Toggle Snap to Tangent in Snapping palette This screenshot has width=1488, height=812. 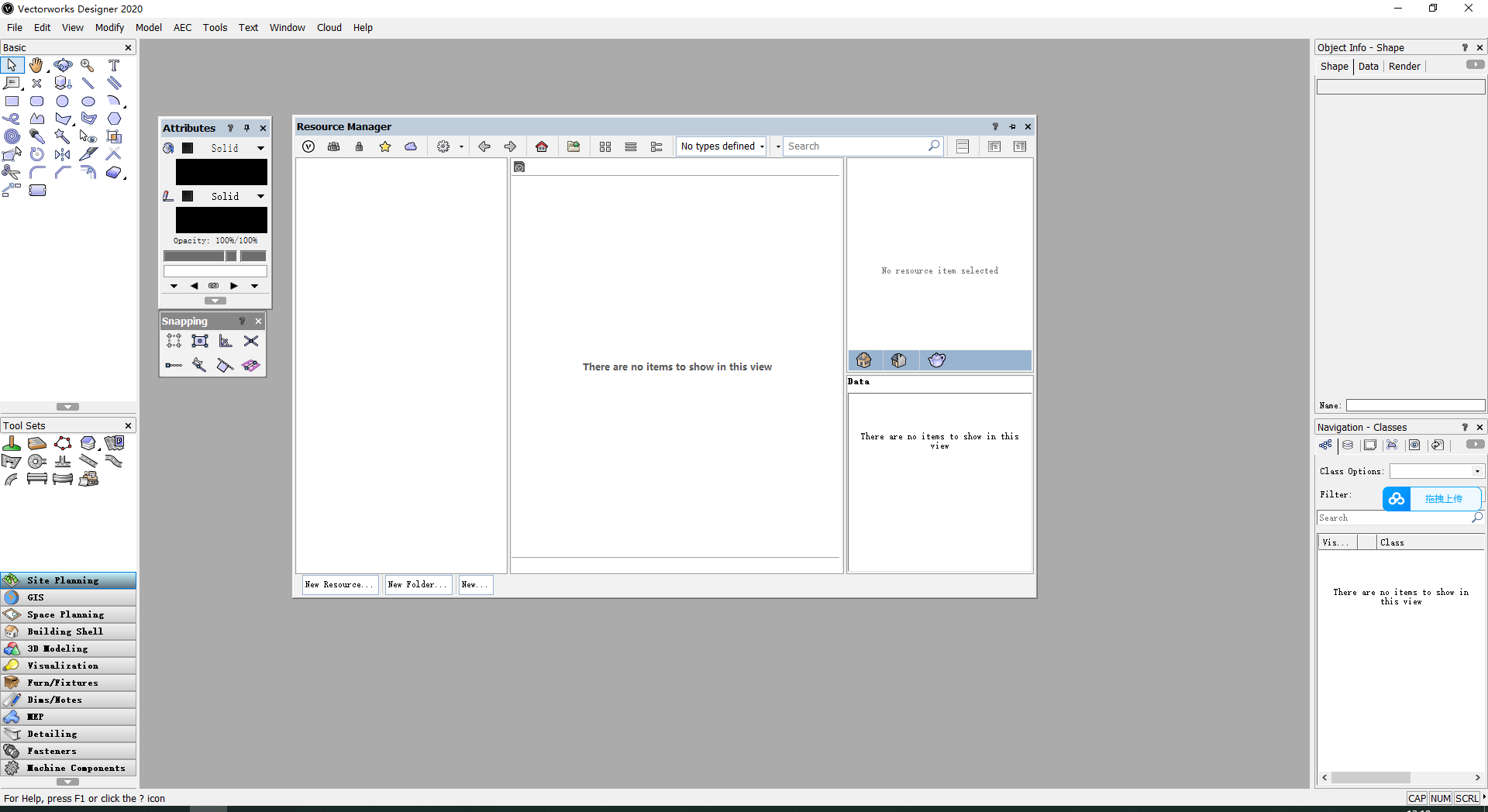[226, 365]
